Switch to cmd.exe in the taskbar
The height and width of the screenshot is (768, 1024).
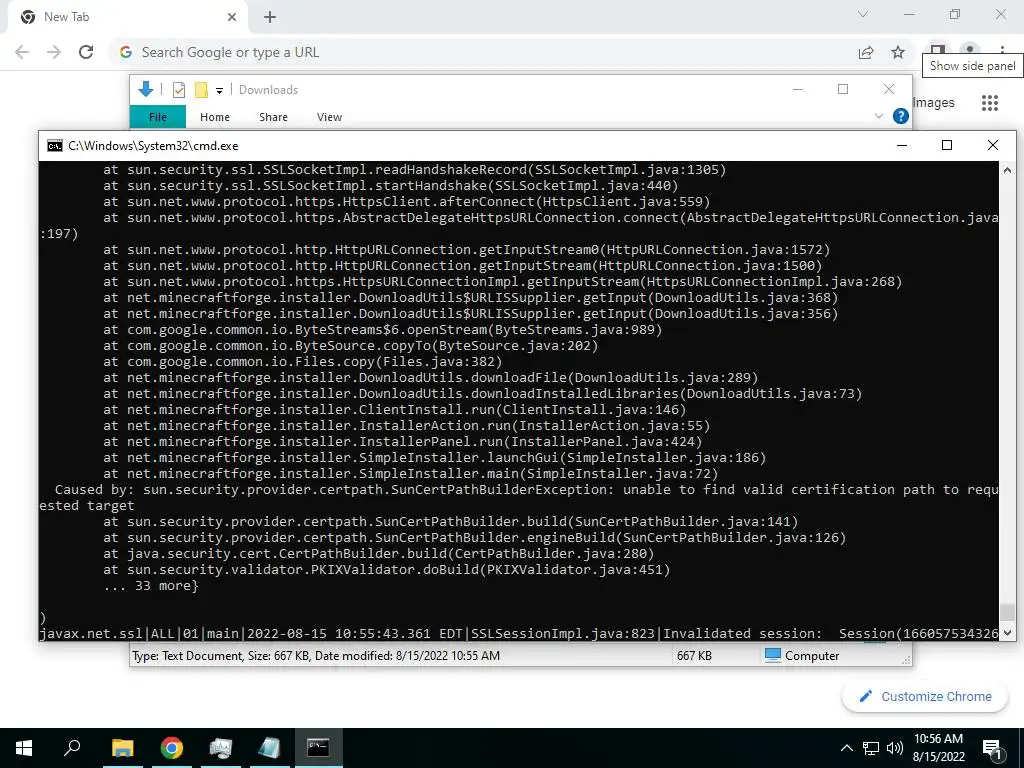pos(318,748)
